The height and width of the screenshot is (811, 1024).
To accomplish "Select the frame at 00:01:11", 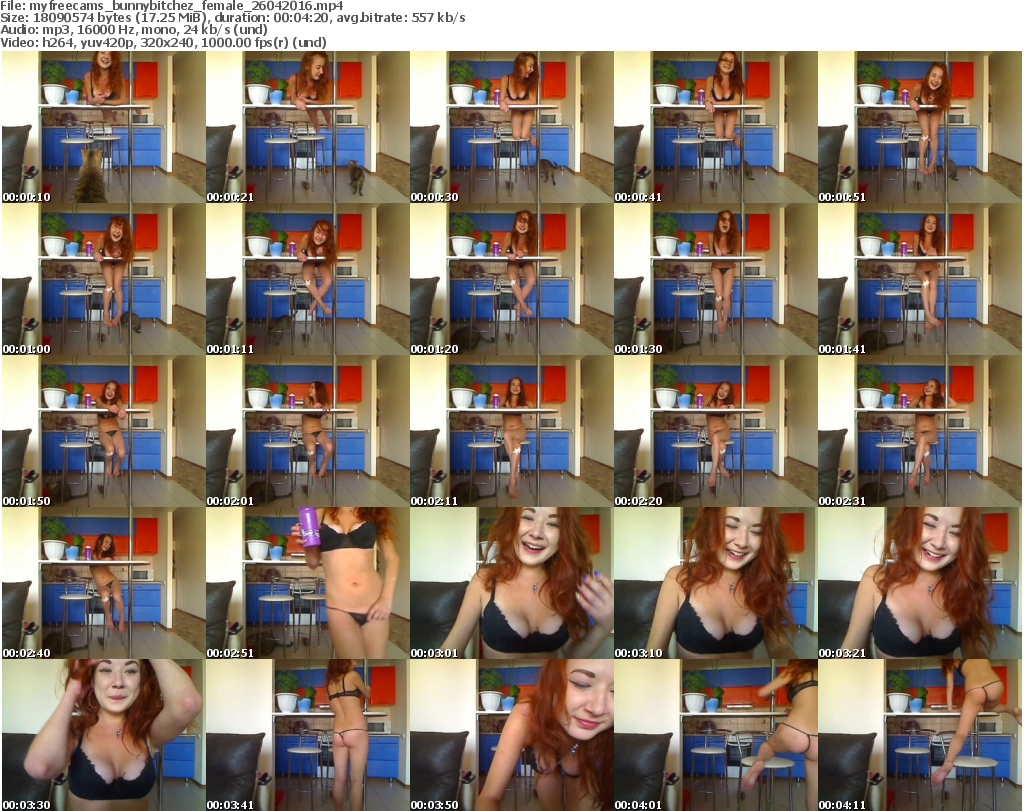I will tap(308, 279).
